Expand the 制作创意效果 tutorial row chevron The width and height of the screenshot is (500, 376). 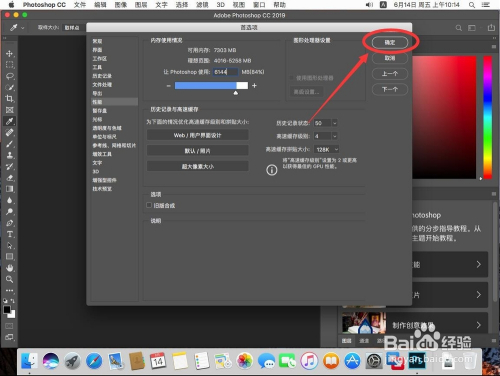pyautogui.click(x=479, y=325)
